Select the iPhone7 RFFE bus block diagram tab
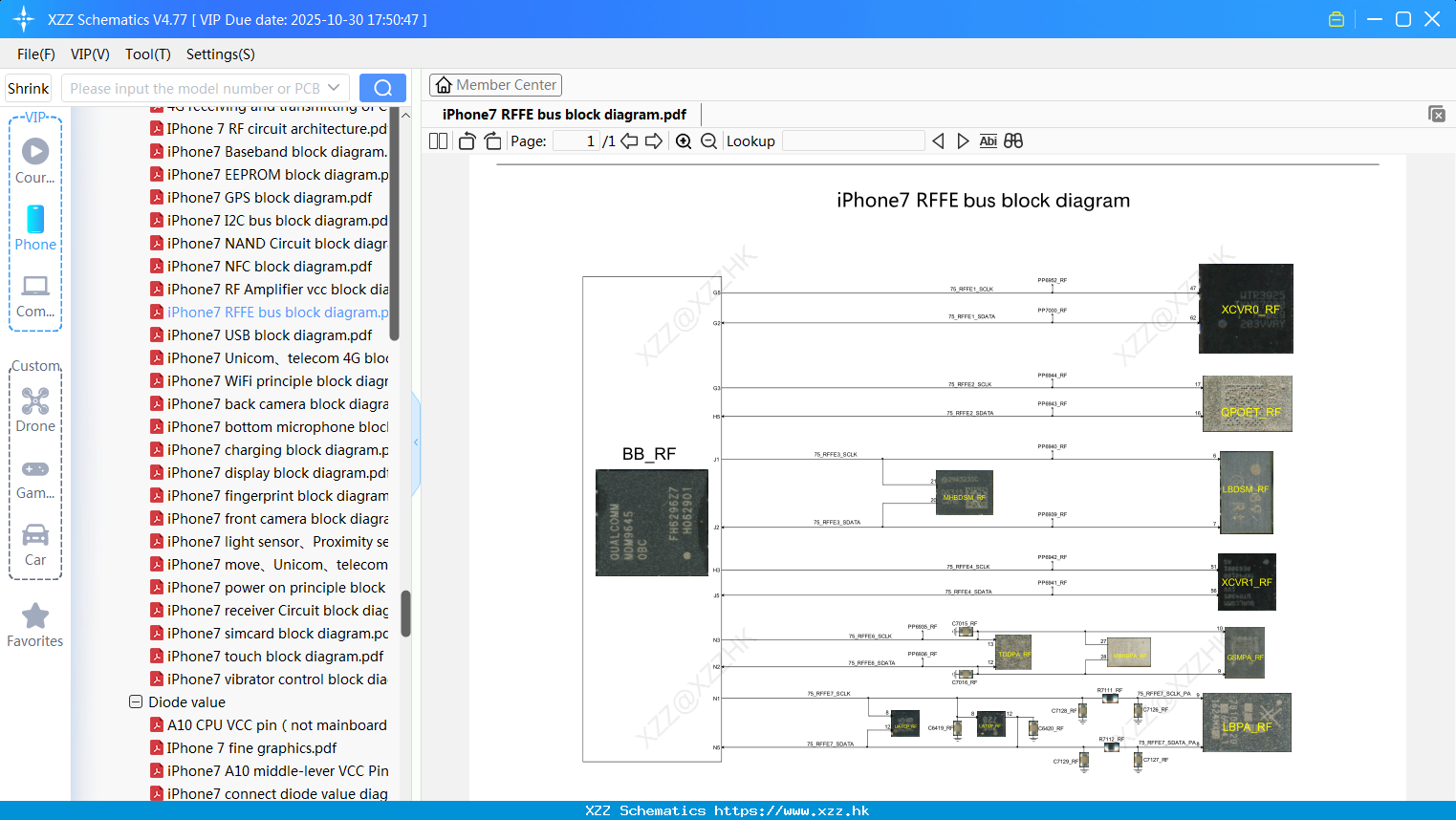This screenshot has height=820, width=1456. pos(564,115)
